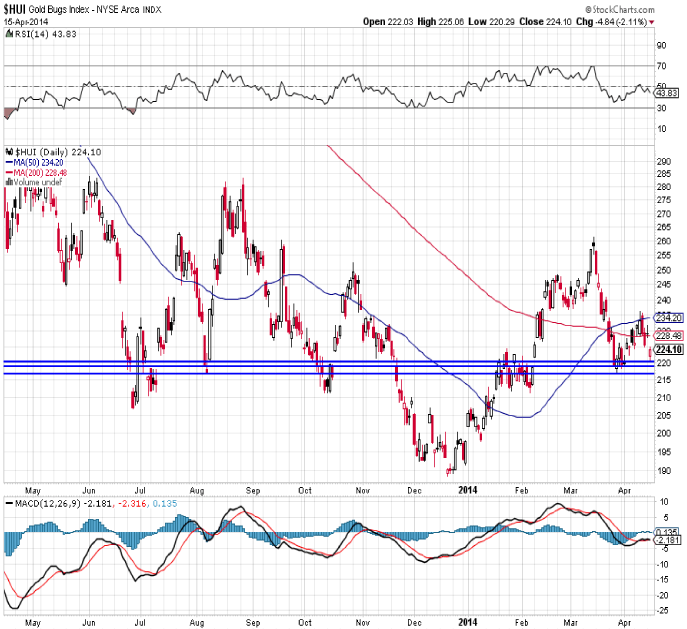Click the 0.135 histogram value tag

point(668,533)
